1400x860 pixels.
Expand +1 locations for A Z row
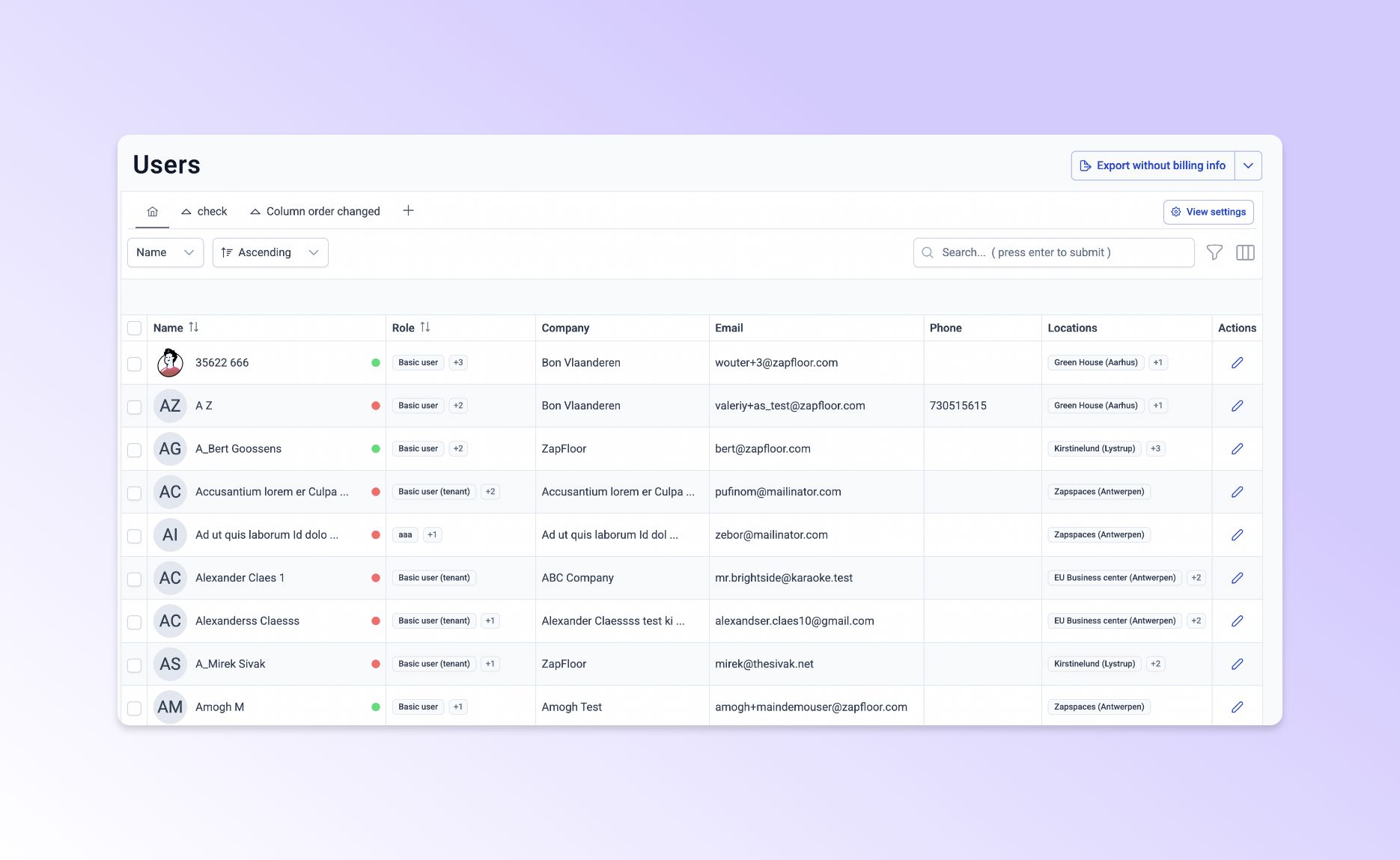[x=1158, y=406]
